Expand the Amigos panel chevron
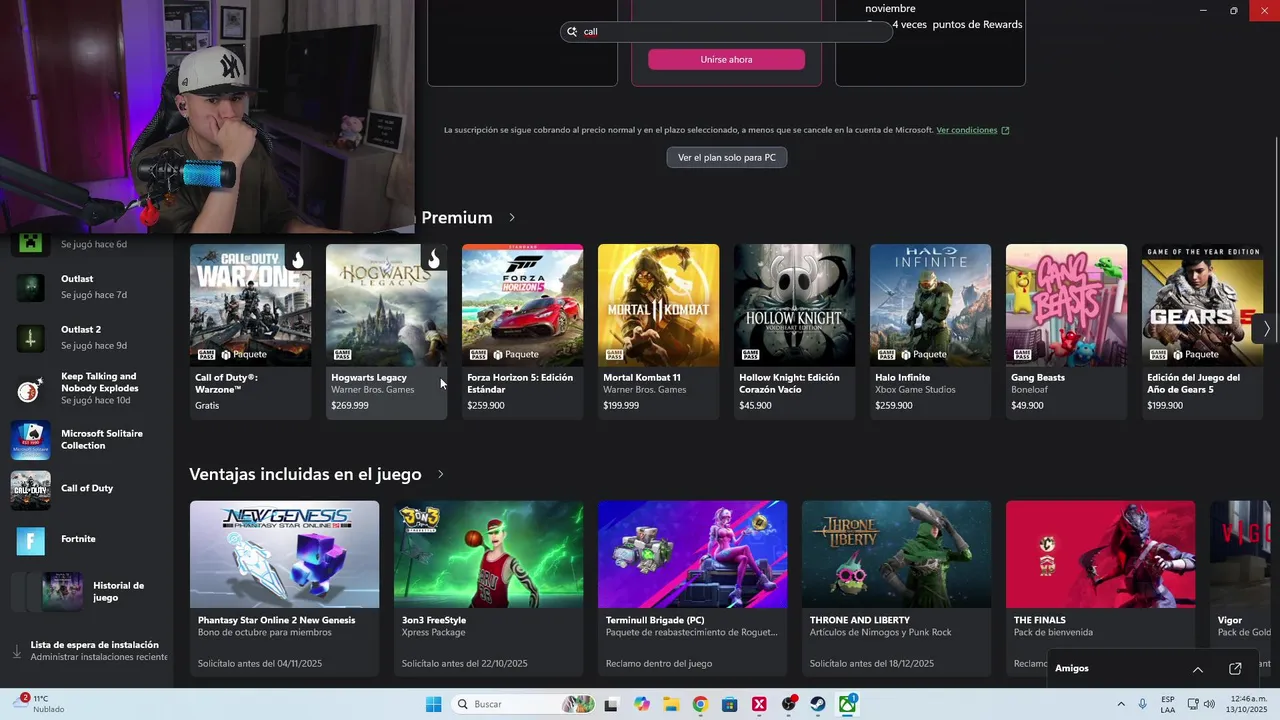 [1197, 669]
